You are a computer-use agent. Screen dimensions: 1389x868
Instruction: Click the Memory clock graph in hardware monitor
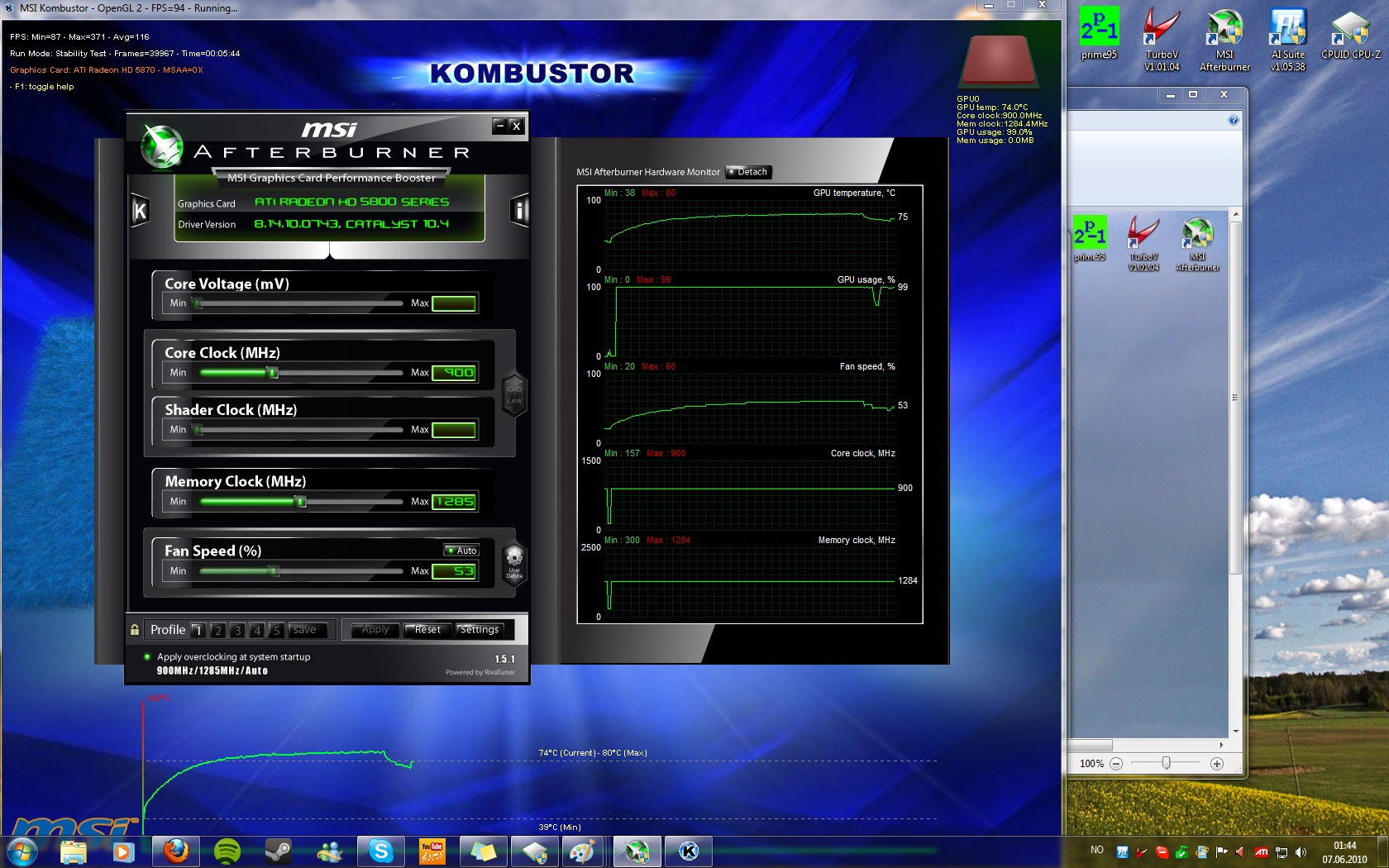click(x=749, y=582)
